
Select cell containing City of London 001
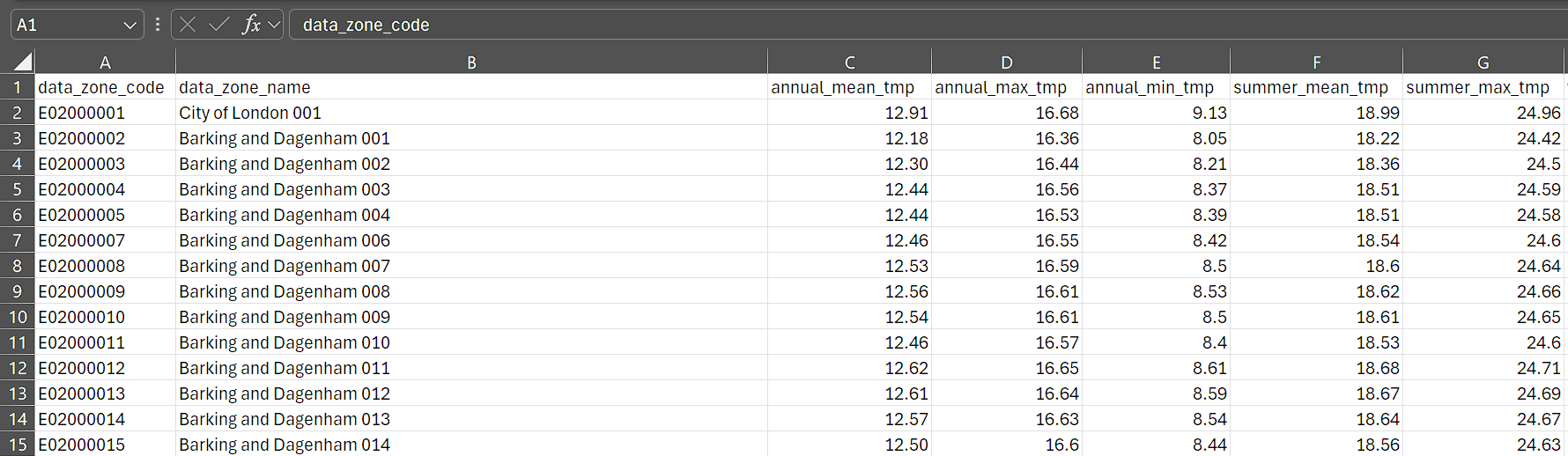pyautogui.click(x=250, y=113)
